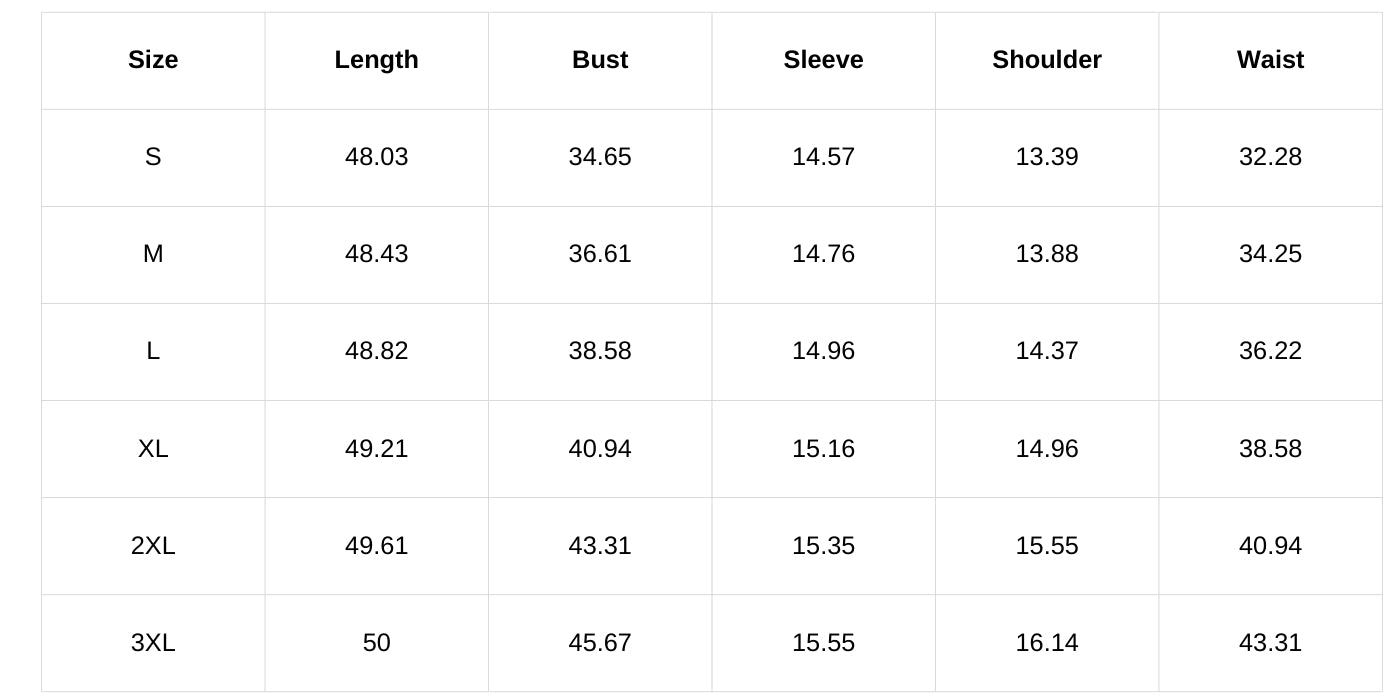This screenshot has width=1400, height=700.
Task: Select the M bust value 36.61
Action: (600, 254)
